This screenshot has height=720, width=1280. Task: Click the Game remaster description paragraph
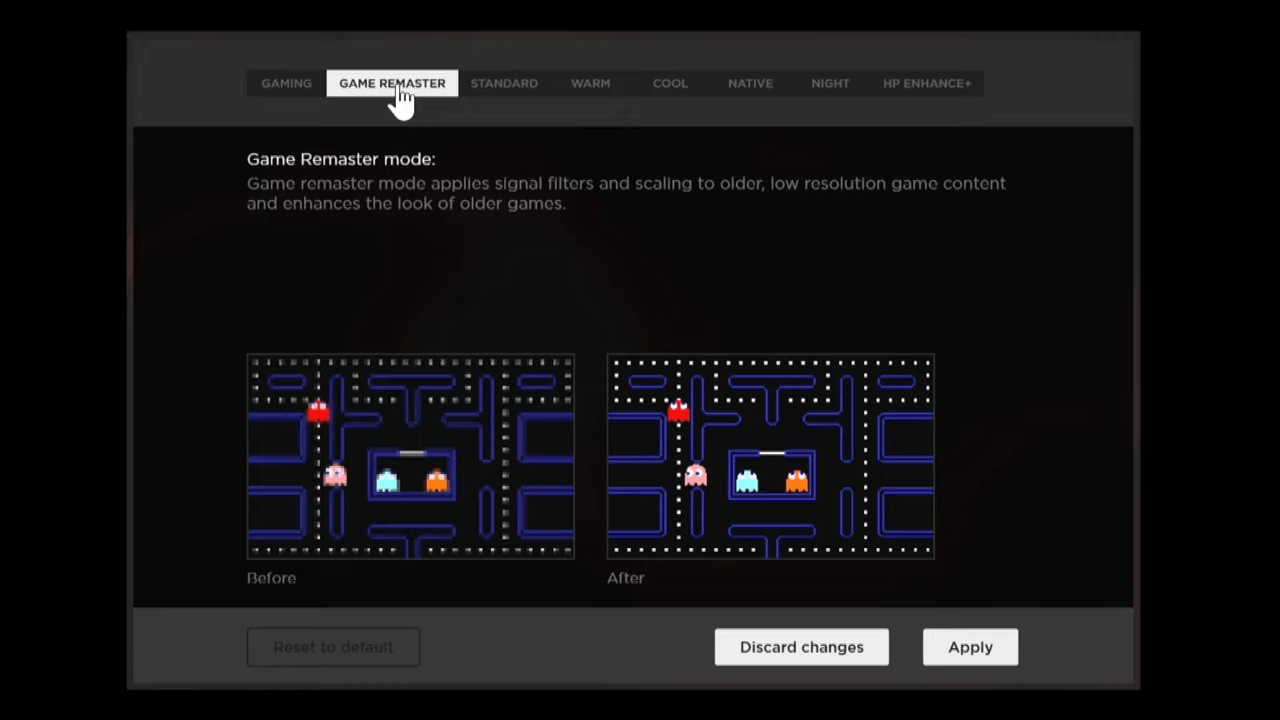(626, 193)
